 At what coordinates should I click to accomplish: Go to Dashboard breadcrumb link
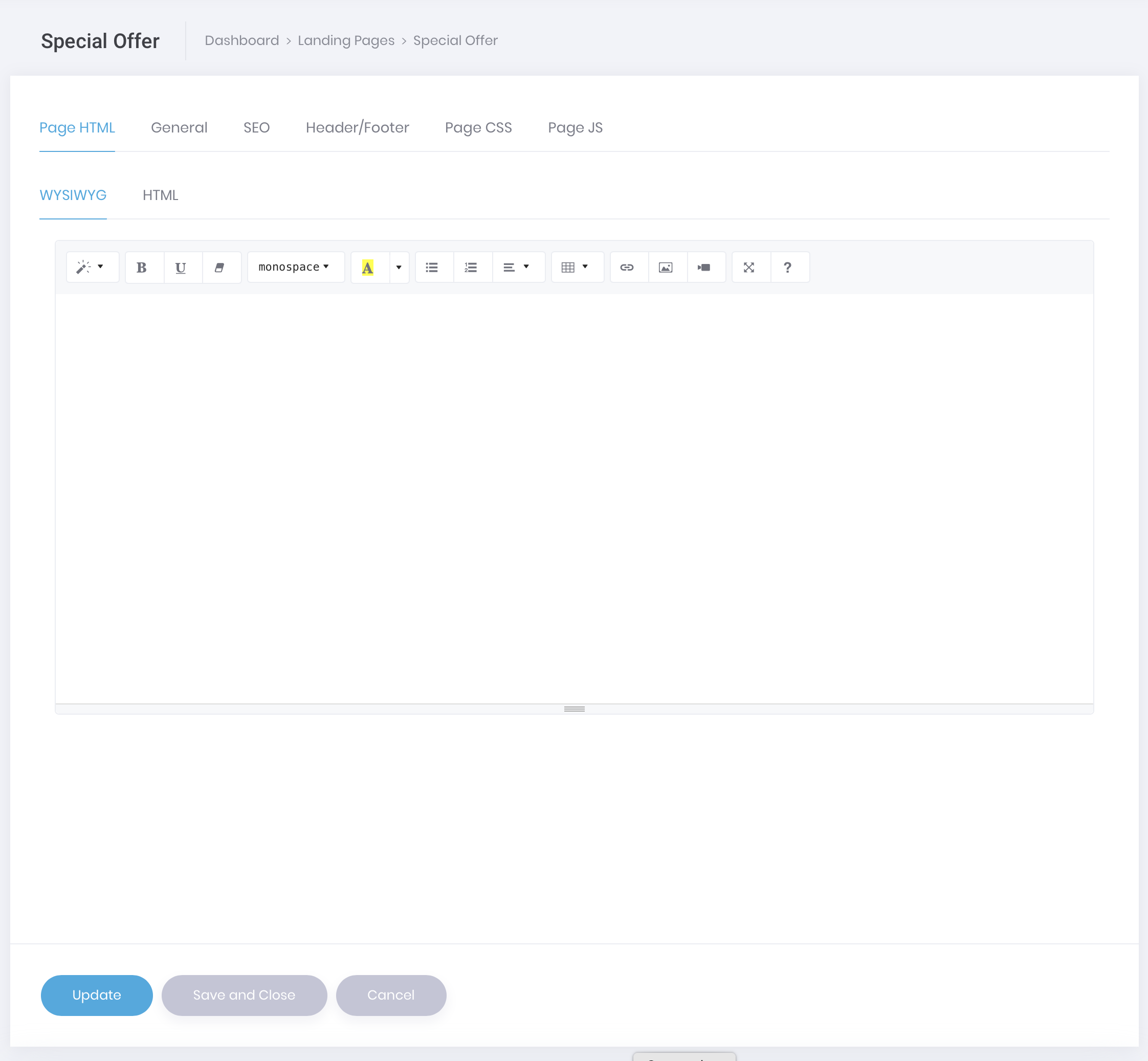241,41
